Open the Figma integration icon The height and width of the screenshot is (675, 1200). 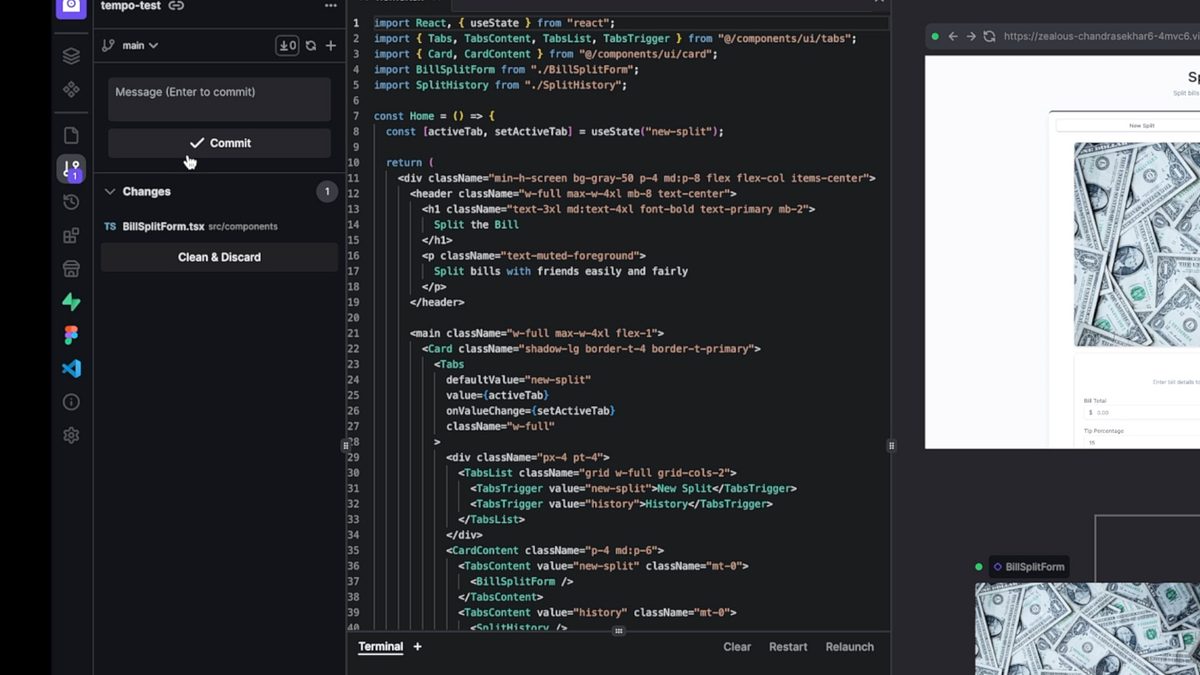click(x=71, y=335)
